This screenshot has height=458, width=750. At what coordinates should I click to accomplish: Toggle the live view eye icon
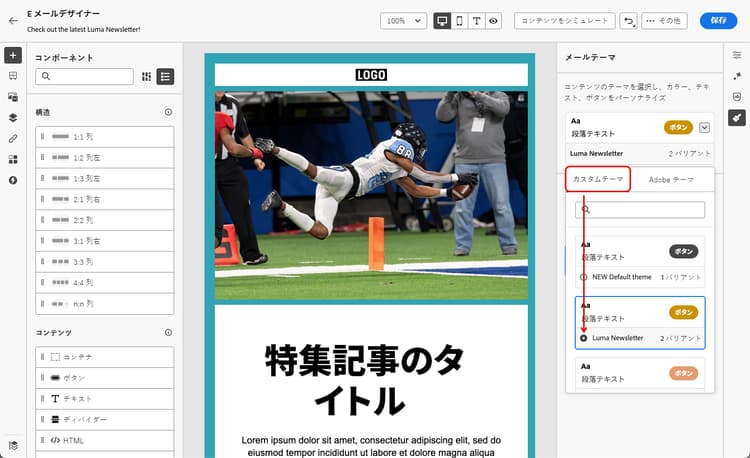coord(493,21)
